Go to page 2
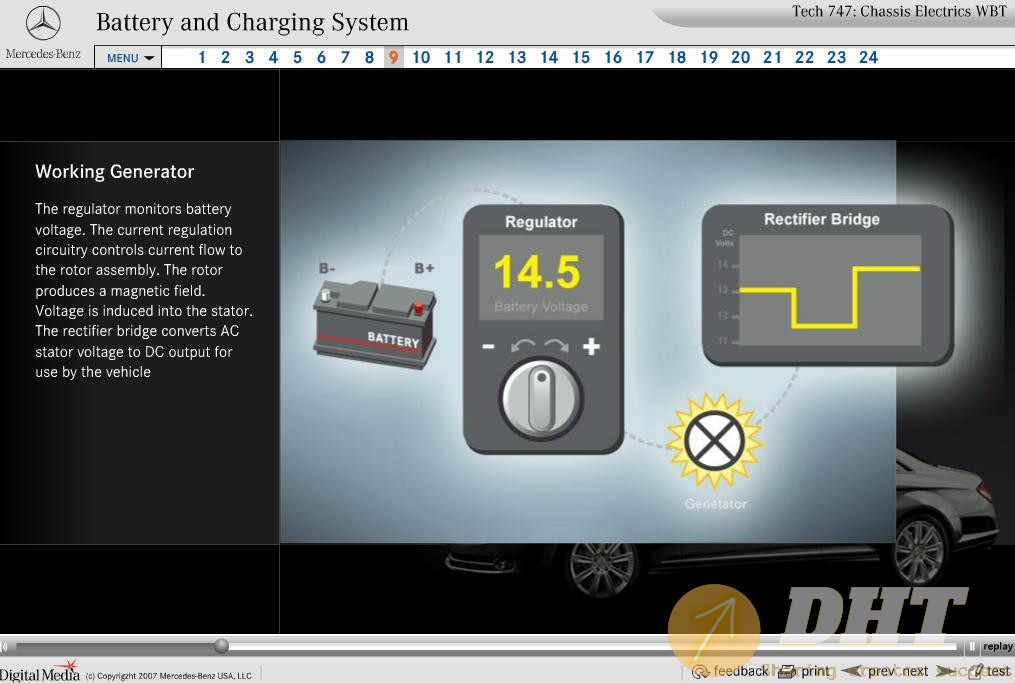Image resolution: width=1015 pixels, height=683 pixels. [225, 58]
